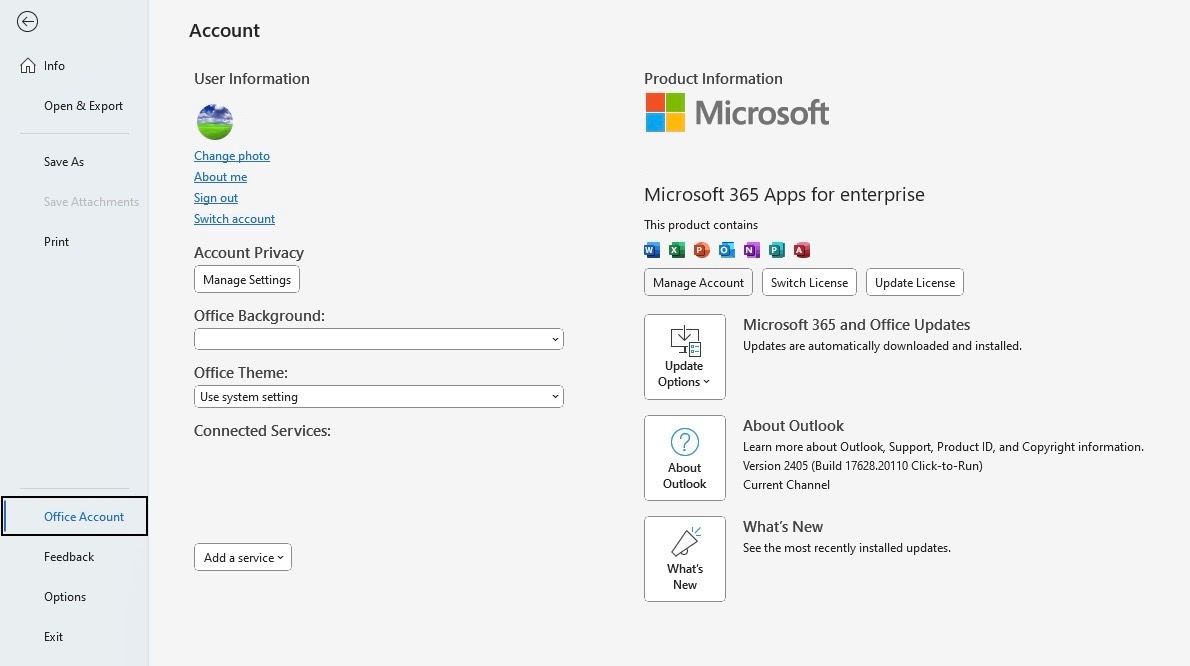The height and width of the screenshot is (666, 1190).
Task: Open the About me link
Action: point(220,177)
